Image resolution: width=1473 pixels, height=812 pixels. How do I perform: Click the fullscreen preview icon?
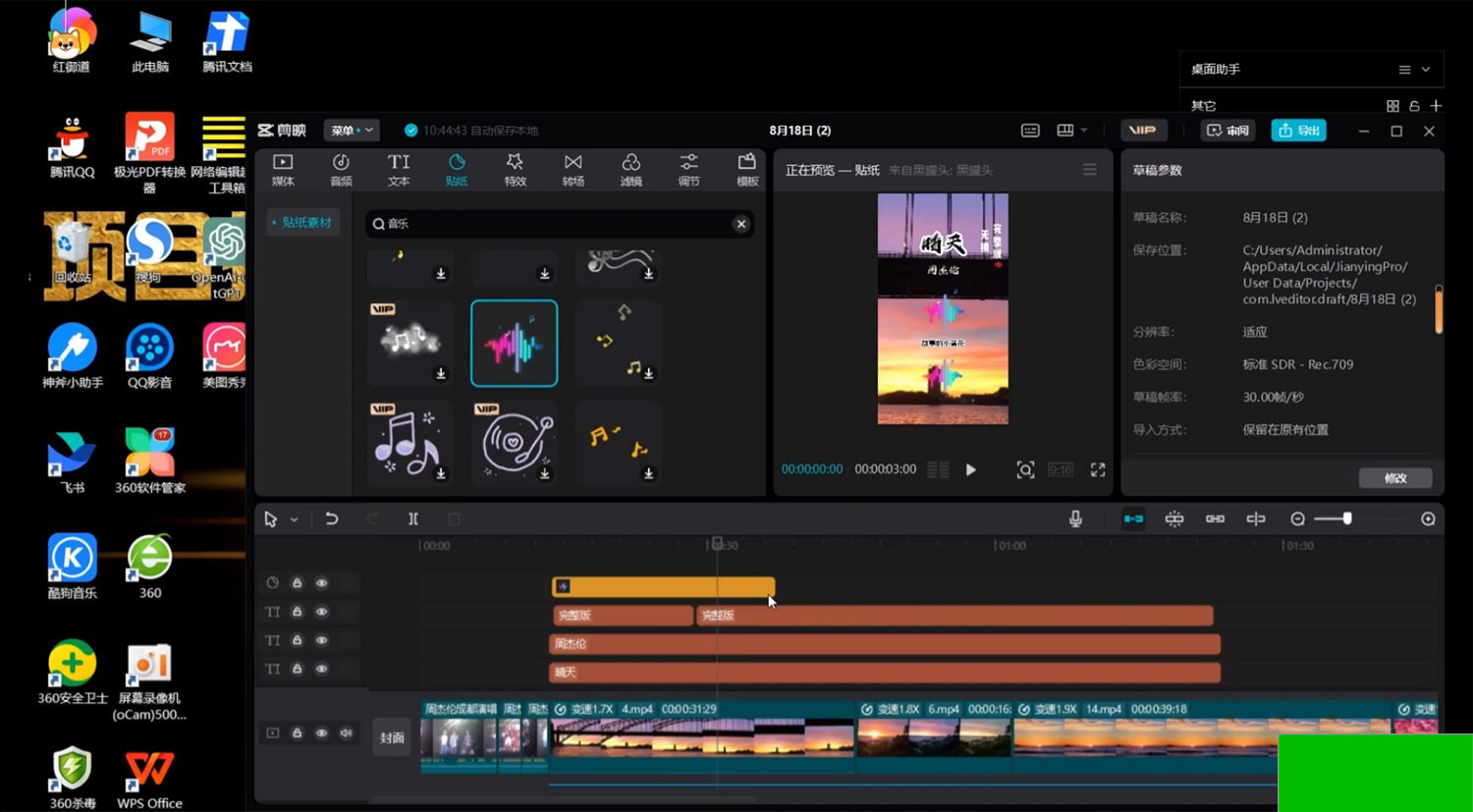1098,470
